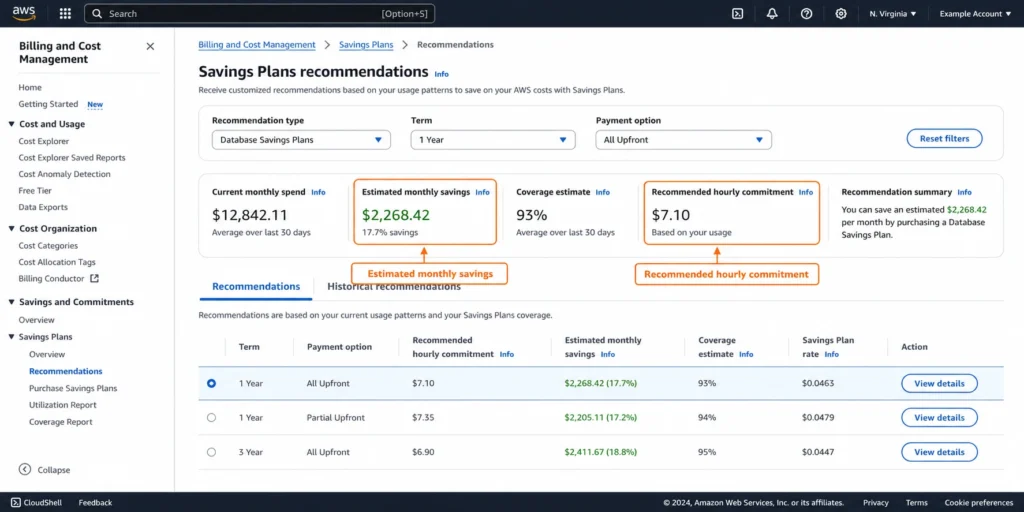1024x512 pixels.
Task: Open Cost Categories in the sidebar
Action: 48,246
